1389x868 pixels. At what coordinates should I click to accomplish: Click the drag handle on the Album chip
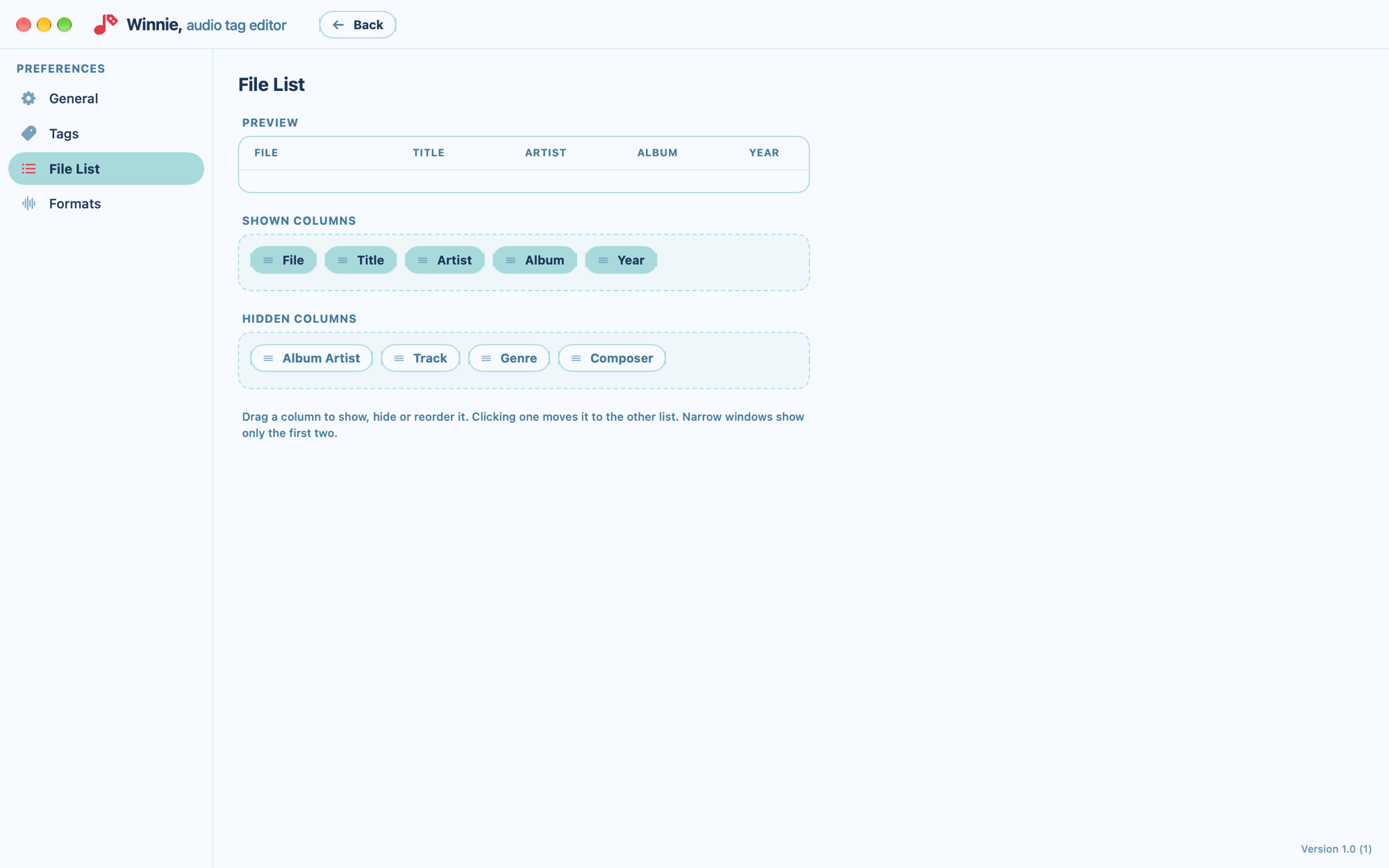(510, 260)
